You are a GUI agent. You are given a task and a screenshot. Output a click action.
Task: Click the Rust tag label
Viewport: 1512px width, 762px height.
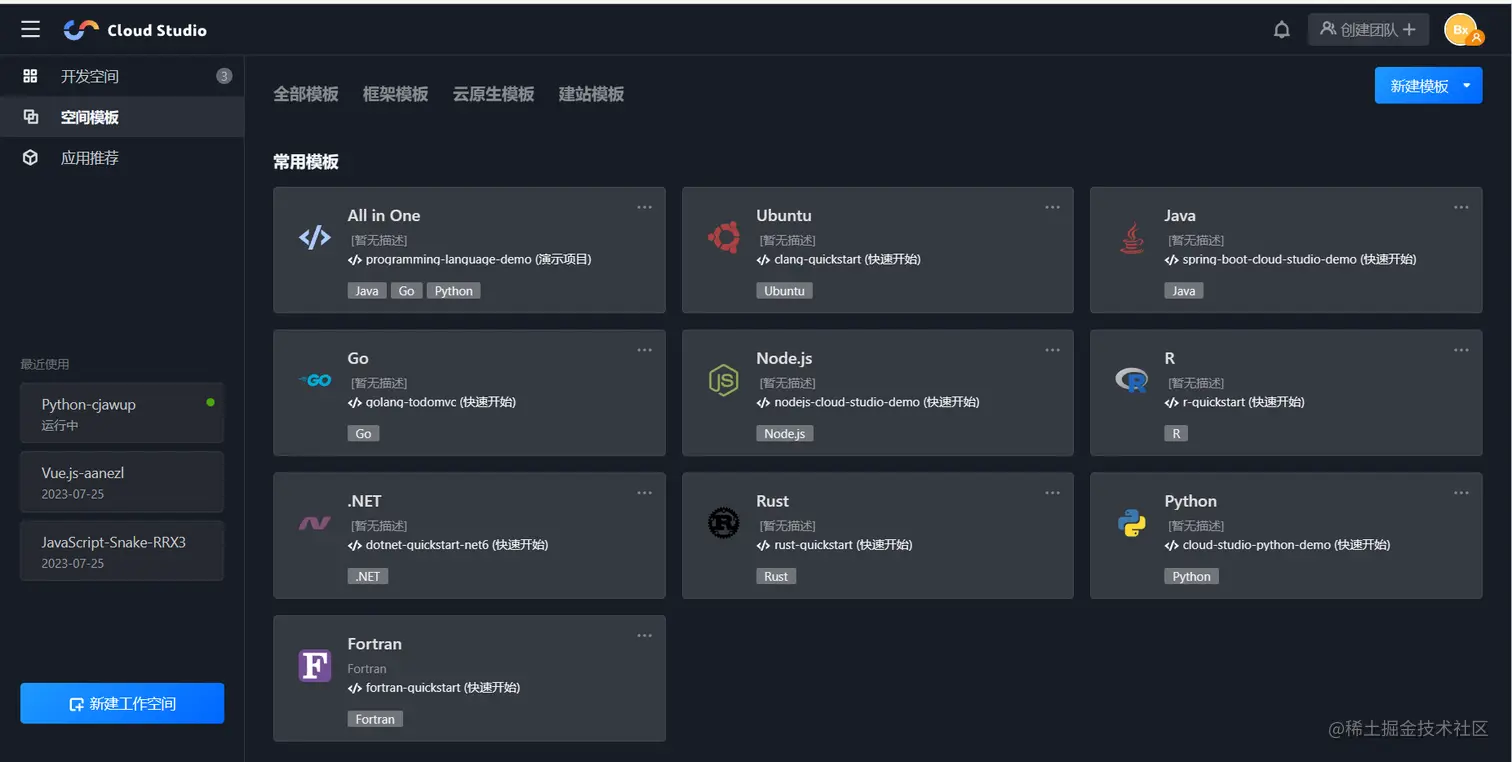[776, 577]
